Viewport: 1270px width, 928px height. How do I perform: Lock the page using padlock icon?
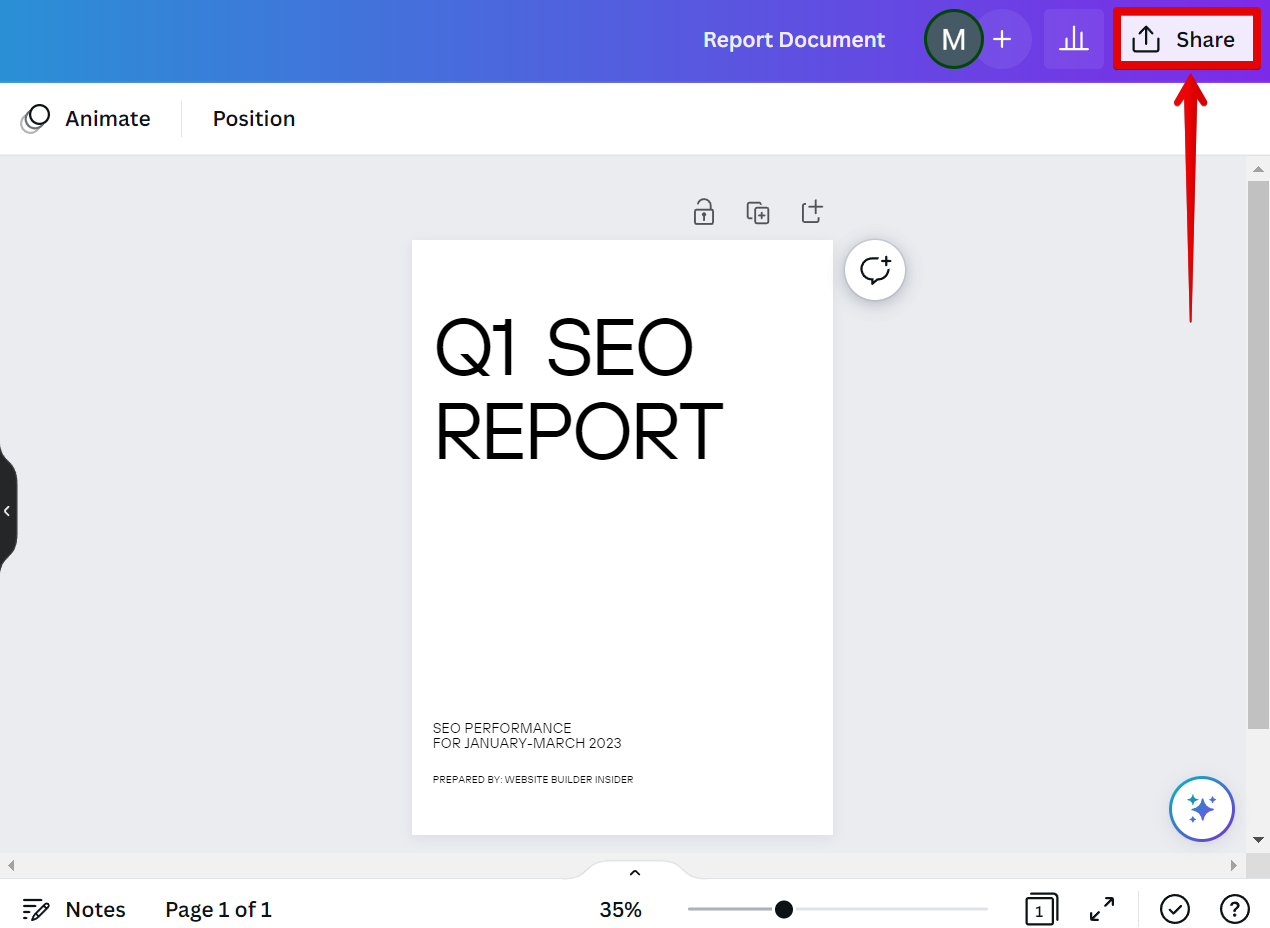[704, 212]
